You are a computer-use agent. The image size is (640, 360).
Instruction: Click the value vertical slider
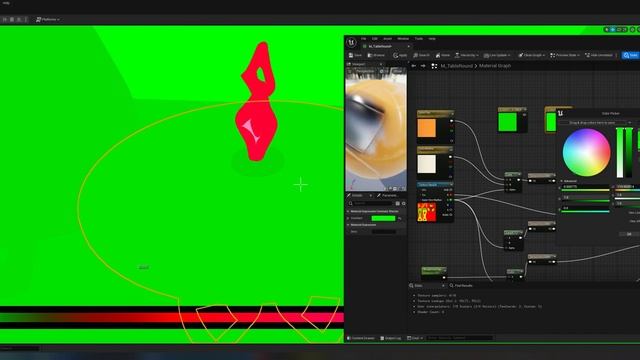pos(629,153)
